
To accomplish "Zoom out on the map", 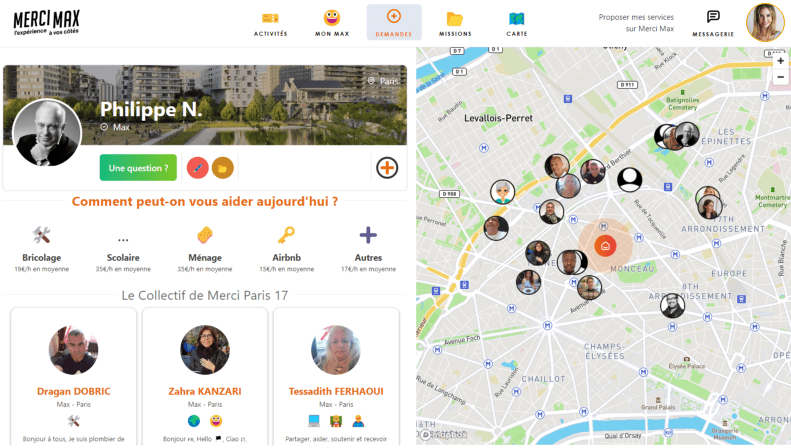I will tap(780, 77).
